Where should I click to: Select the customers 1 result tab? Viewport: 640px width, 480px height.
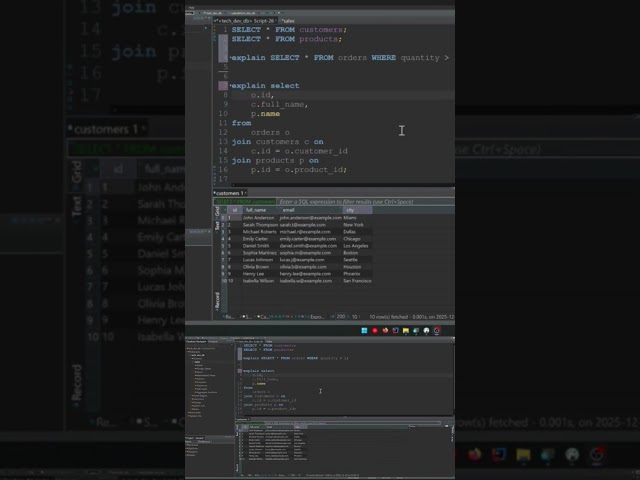tap(230, 193)
